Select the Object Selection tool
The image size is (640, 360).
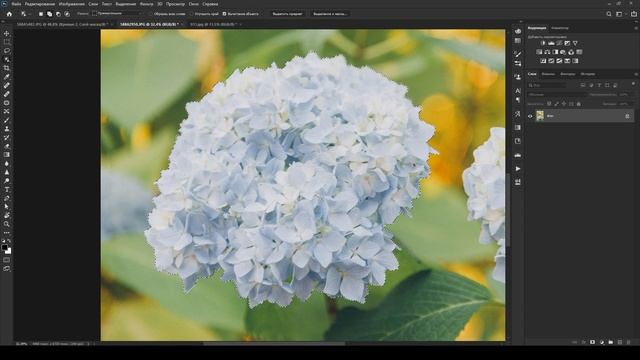pyautogui.click(x=7, y=59)
